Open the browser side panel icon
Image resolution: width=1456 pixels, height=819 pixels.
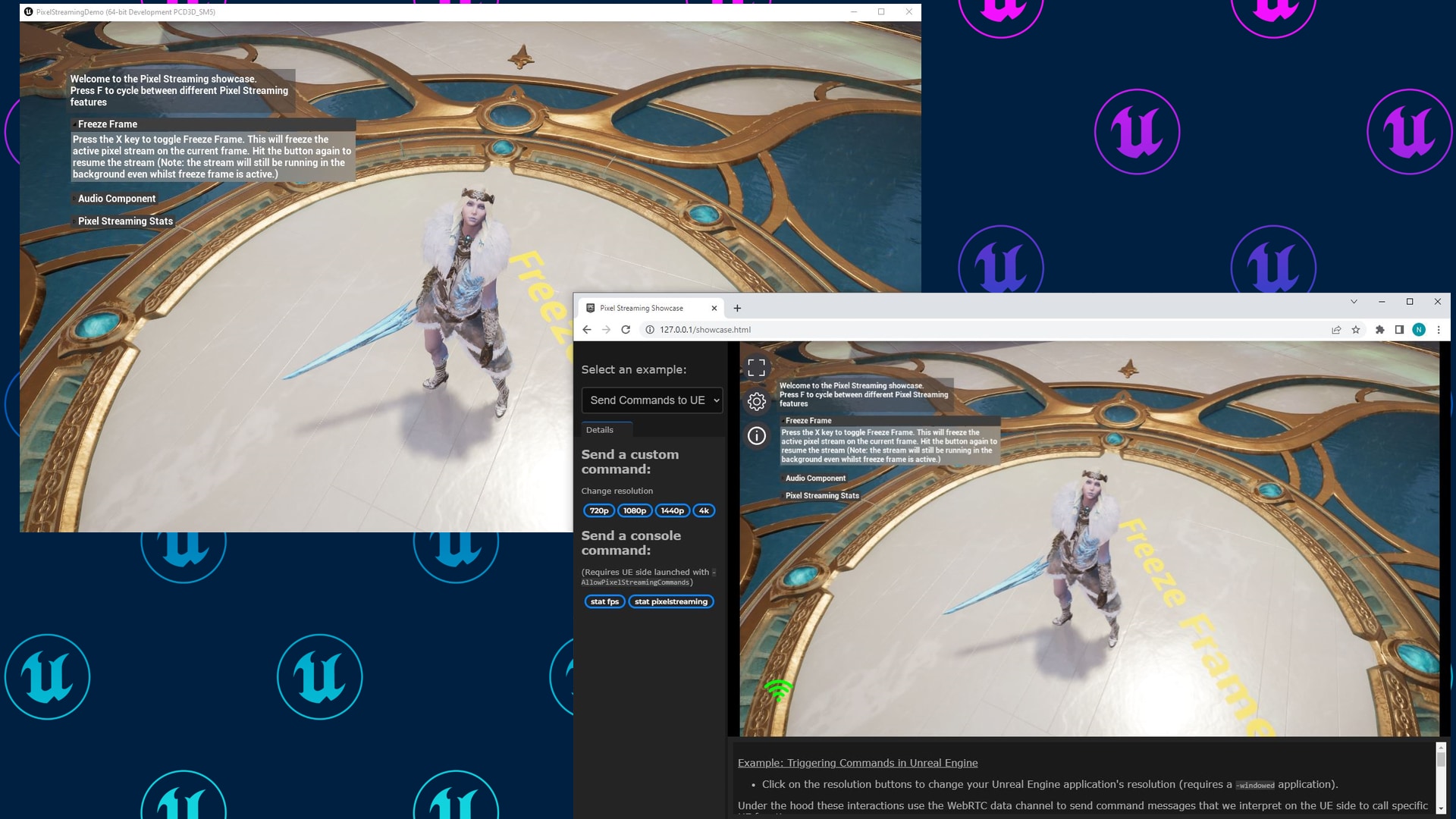[1398, 330]
